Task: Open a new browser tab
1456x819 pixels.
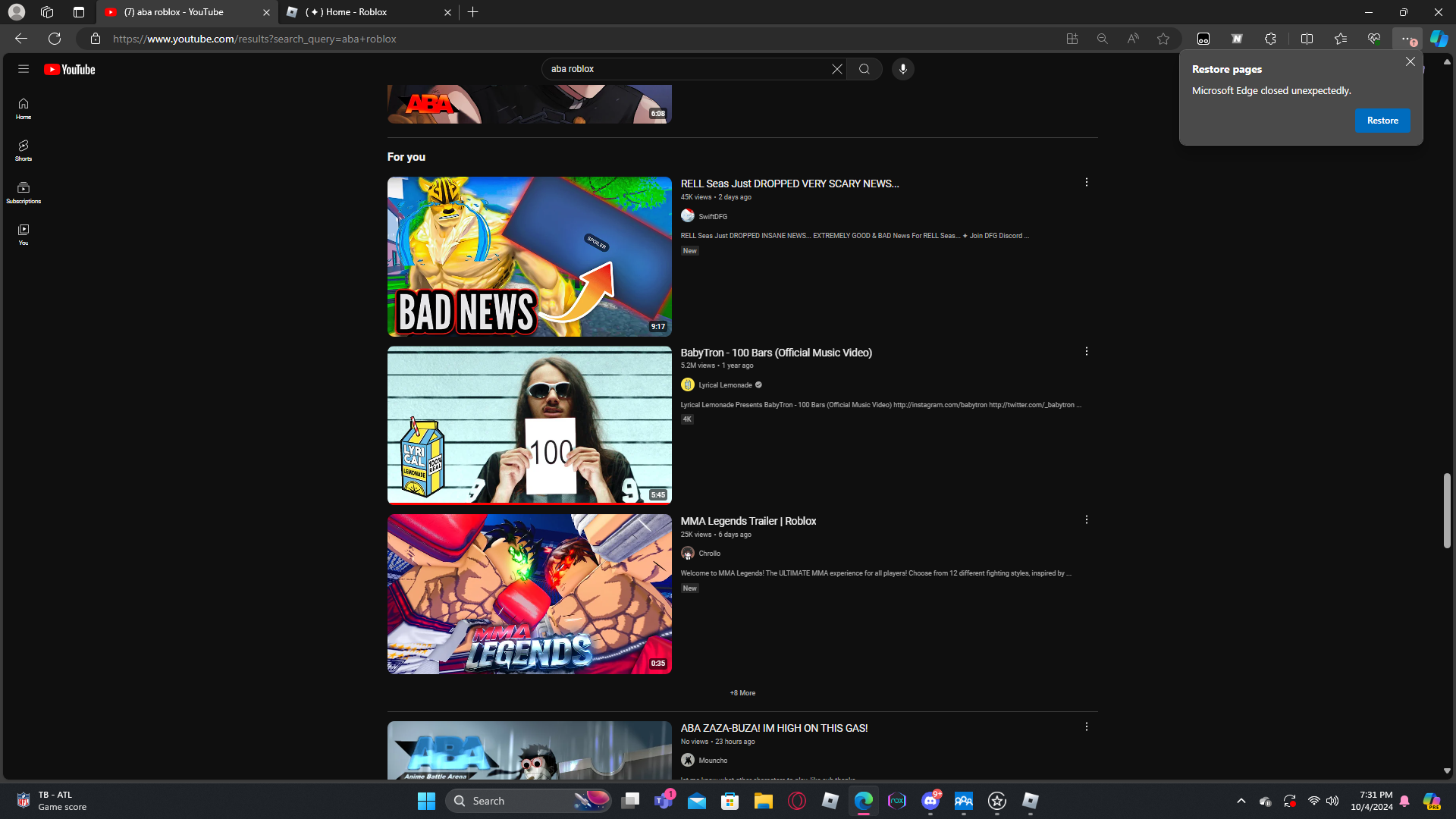Action: tap(473, 12)
